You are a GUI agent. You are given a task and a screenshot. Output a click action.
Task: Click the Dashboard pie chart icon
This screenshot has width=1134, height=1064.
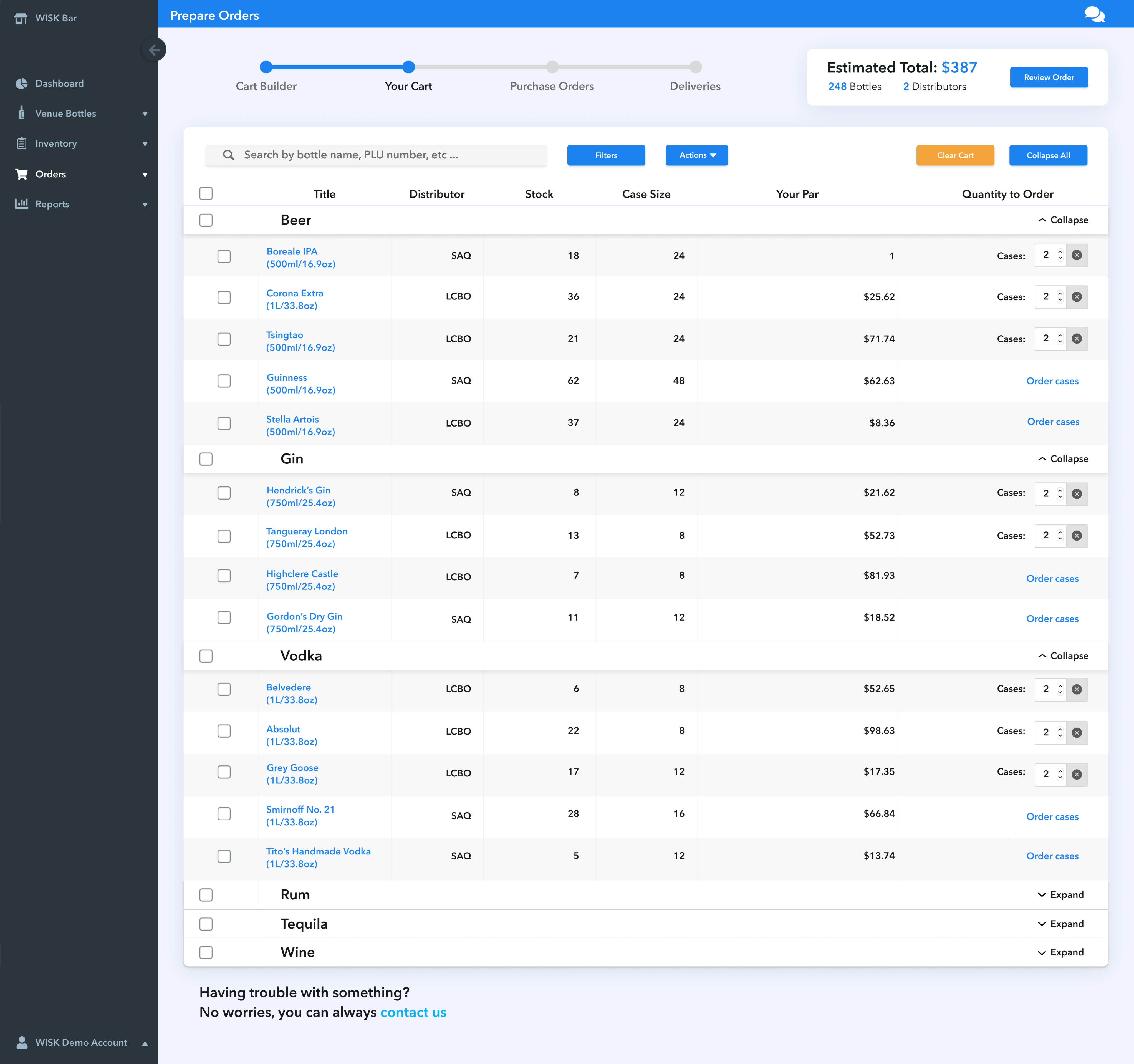click(x=21, y=83)
